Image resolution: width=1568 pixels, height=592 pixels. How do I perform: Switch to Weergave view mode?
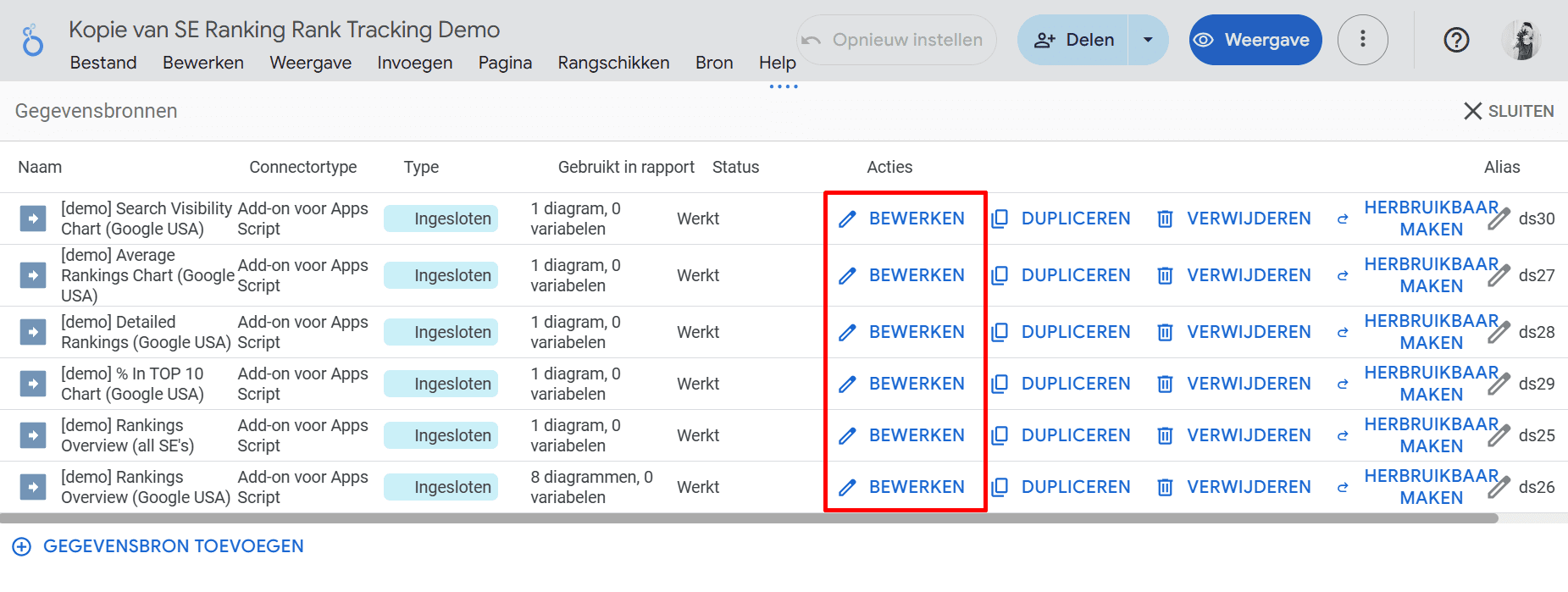point(1255,40)
